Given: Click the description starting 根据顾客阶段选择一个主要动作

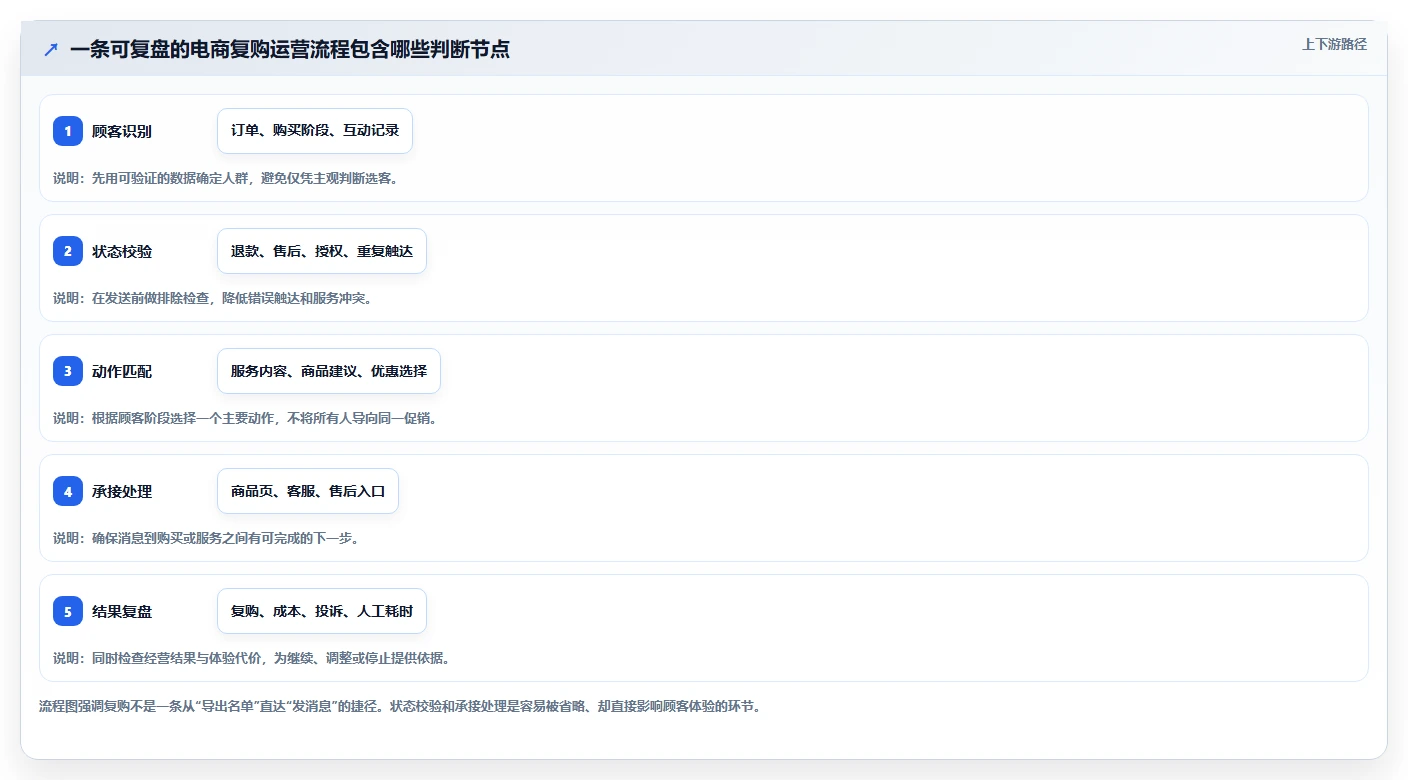Looking at the screenshot, I should pyautogui.click(x=245, y=418).
